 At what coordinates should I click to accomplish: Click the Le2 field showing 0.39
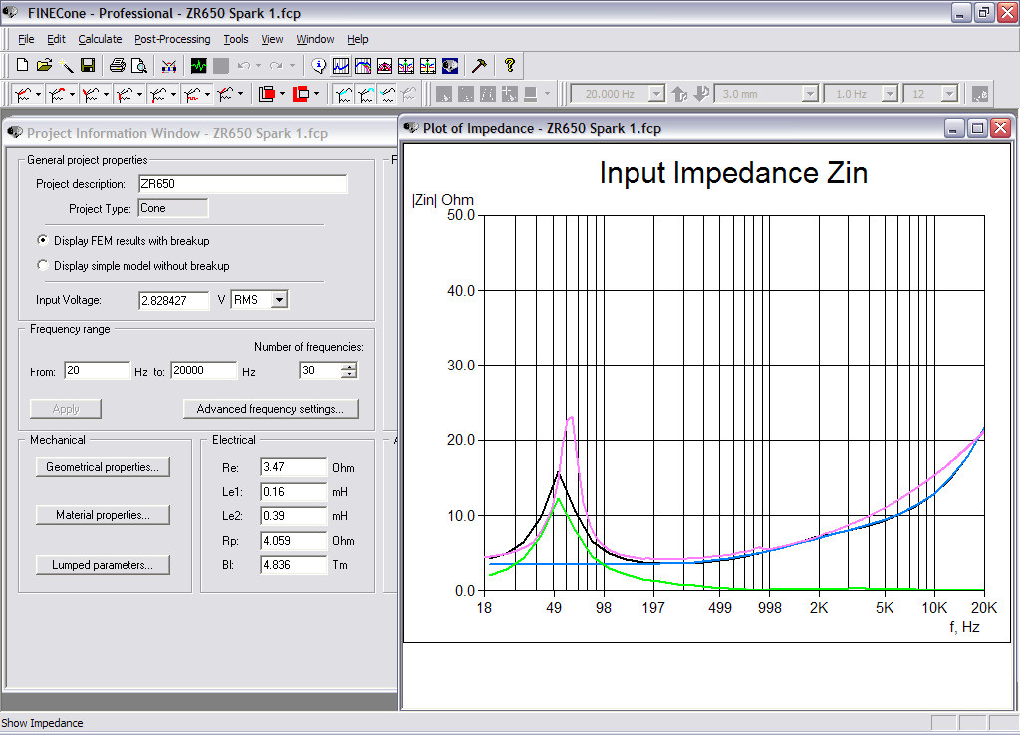293,516
